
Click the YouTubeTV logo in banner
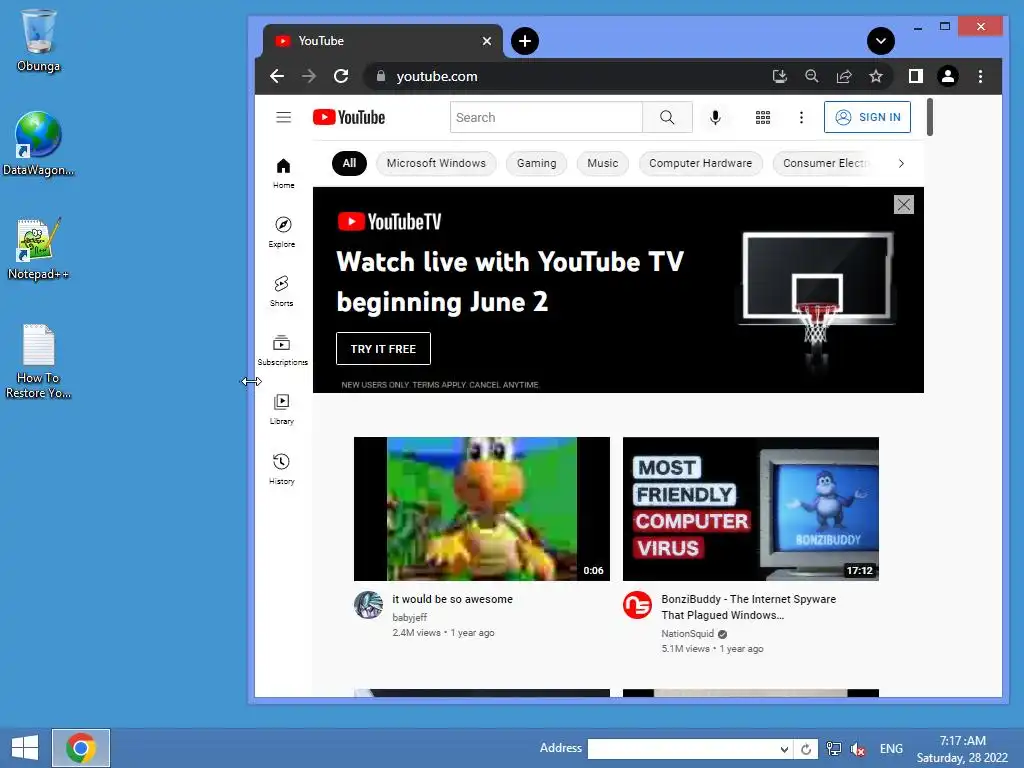point(389,222)
